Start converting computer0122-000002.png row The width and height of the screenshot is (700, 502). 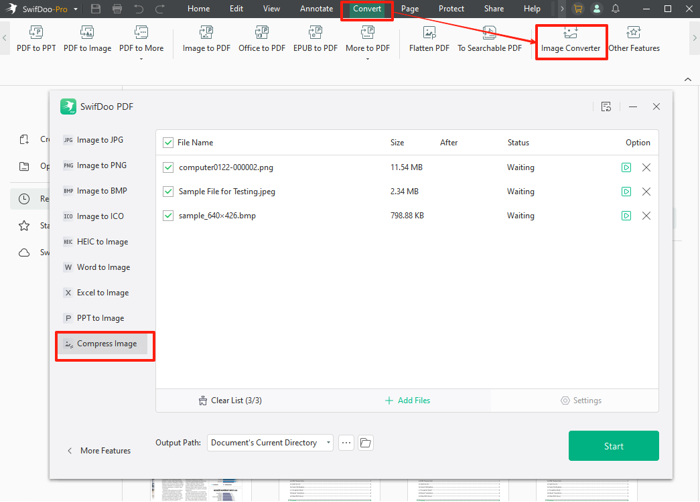(626, 167)
